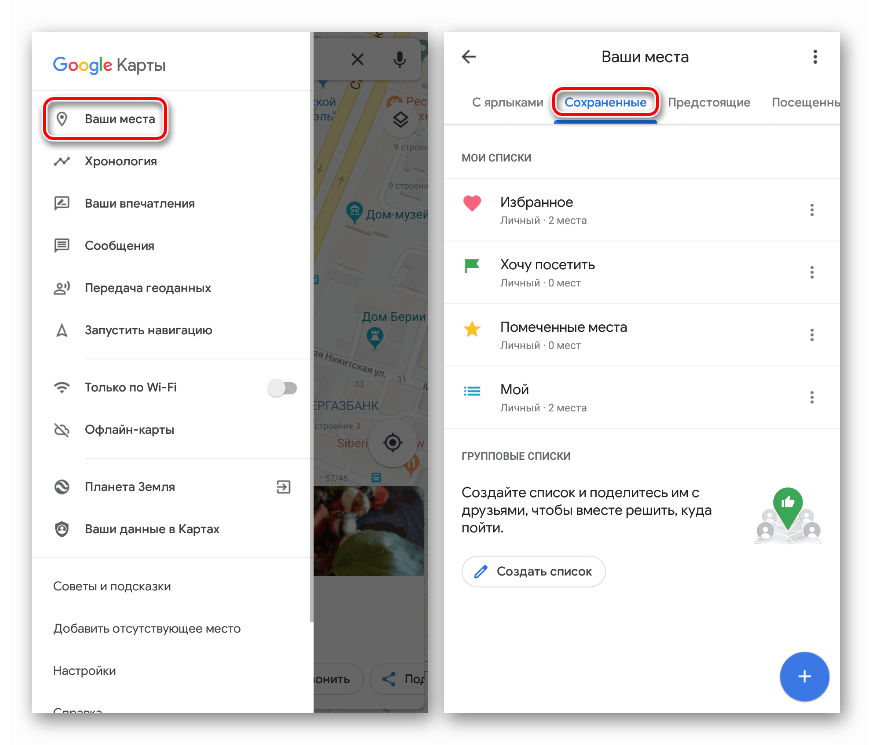Click the external open icon beside Планета Земля
Screen dimensions: 879x745
pos(284,487)
